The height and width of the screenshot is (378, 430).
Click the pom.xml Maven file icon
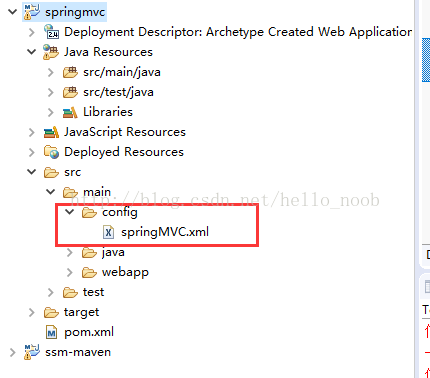coord(51,332)
